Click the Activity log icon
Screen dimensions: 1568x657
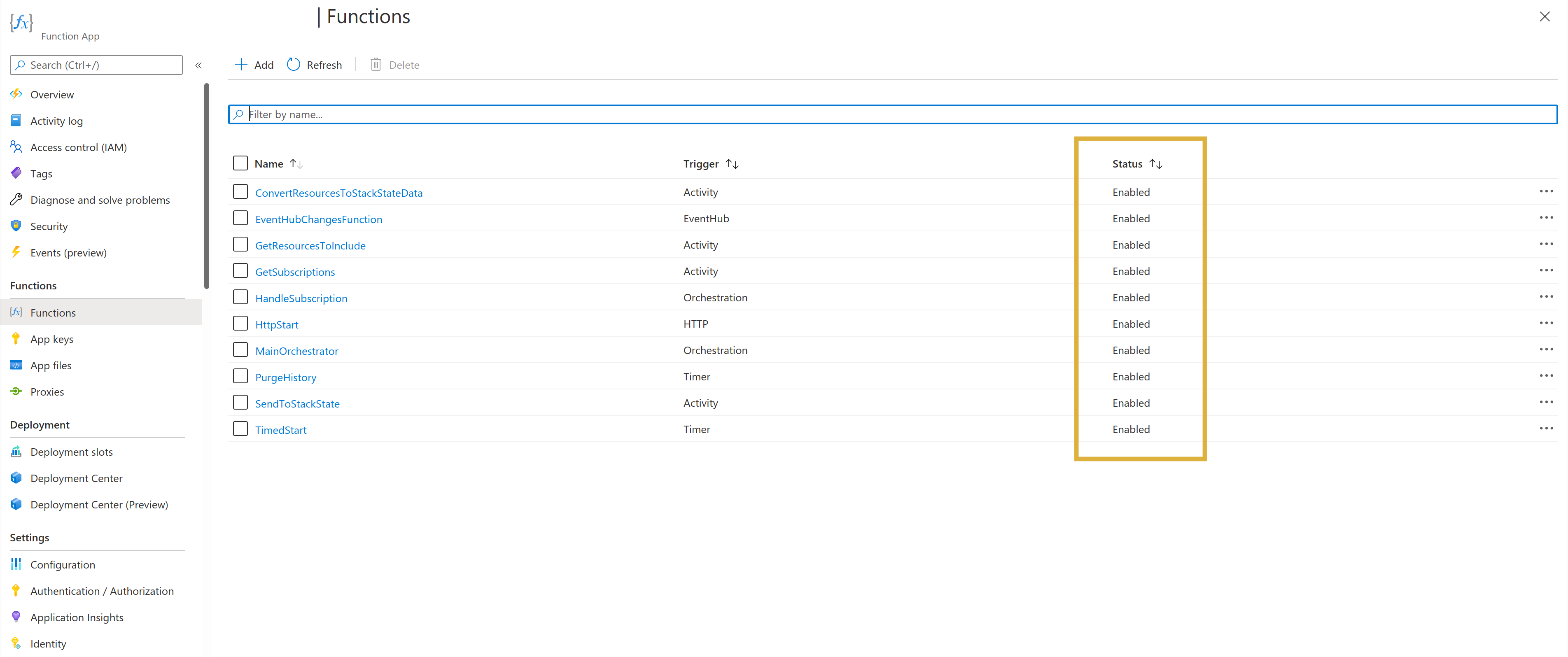pos(16,121)
